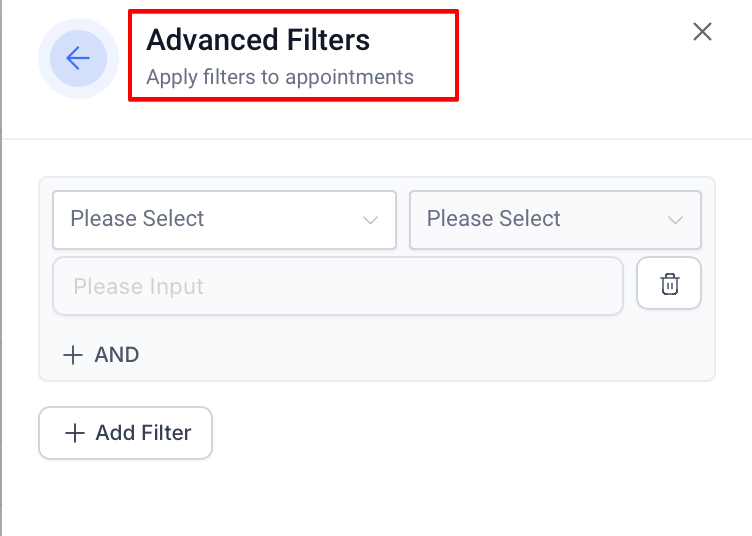The height and width of the screenshot is (536, 752).
Task: Click the plus icon in Add Filter
Action: point(75,433)
